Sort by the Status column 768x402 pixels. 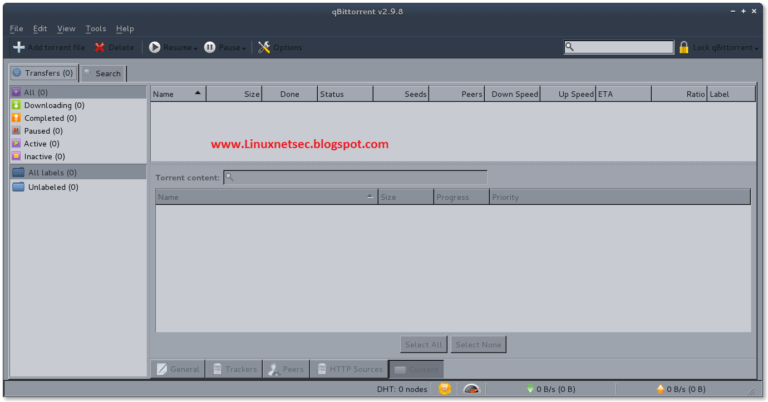(345, 94)
